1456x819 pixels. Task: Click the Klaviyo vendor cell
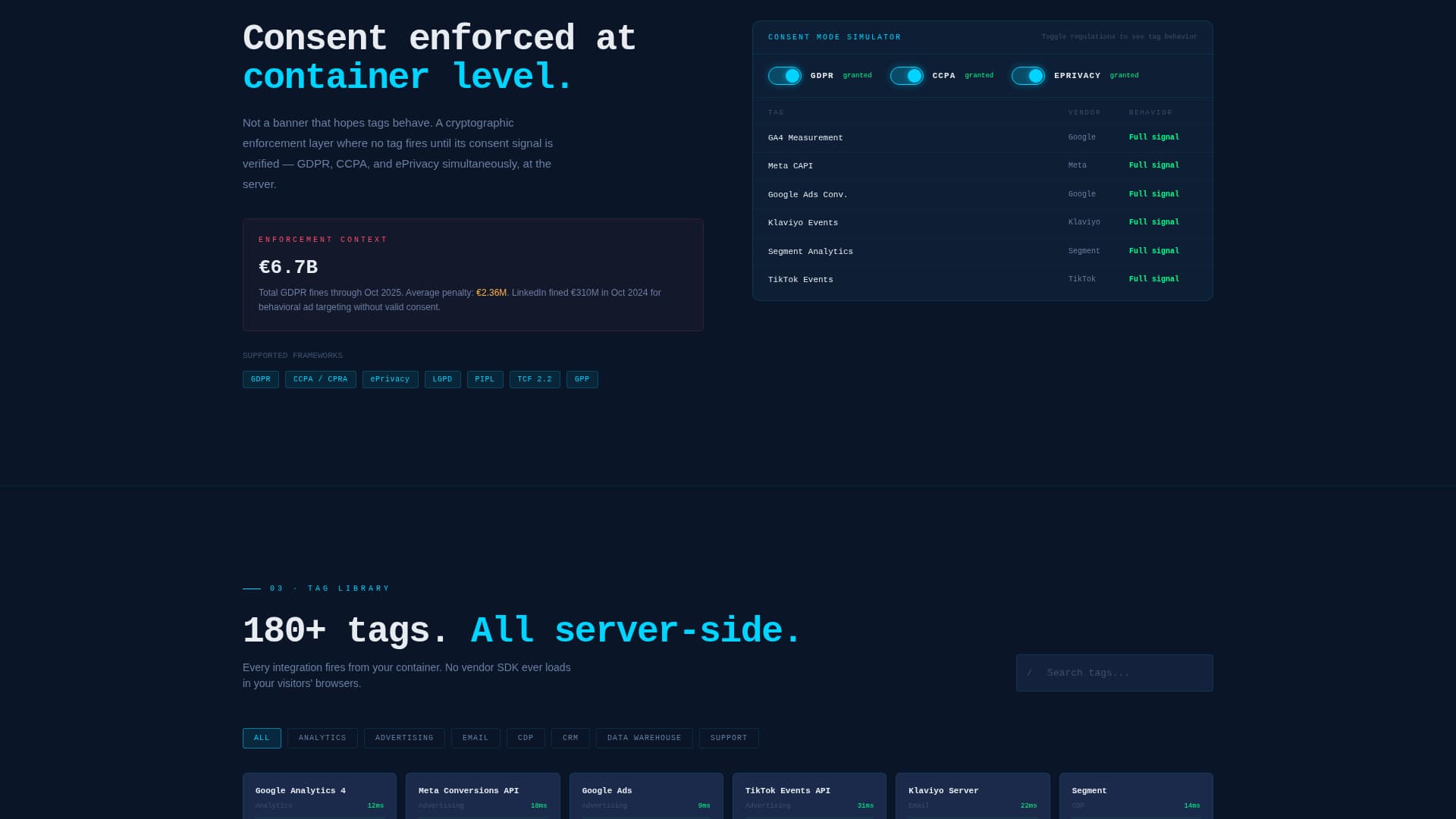tap(1084, 223)
